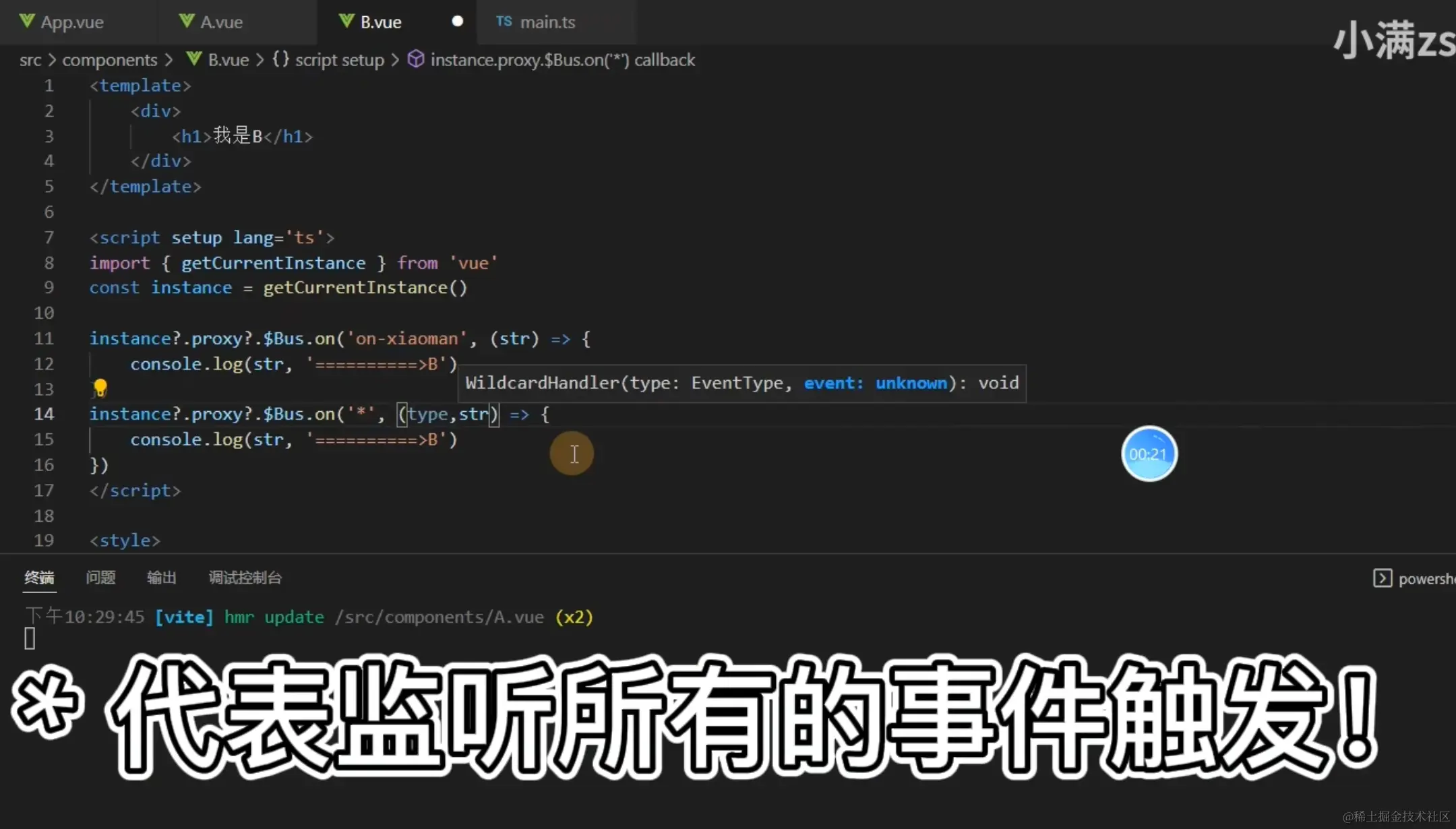Open B.vue breadcrumb file dropdown

[228, 60]
